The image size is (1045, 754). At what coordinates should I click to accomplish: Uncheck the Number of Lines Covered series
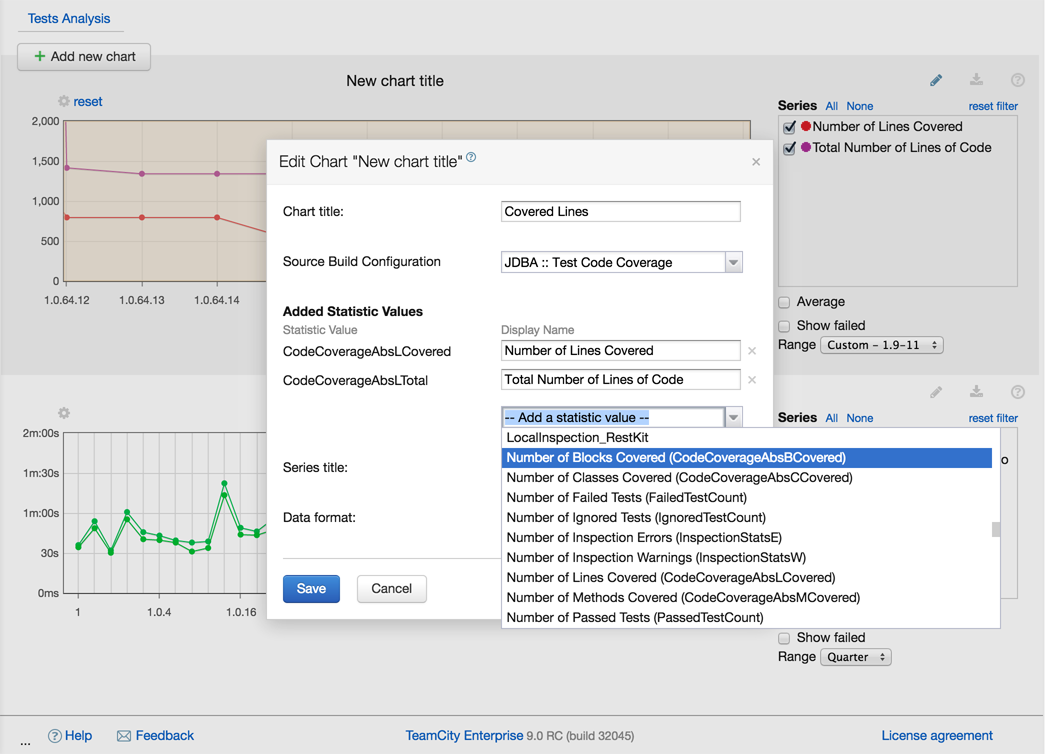pyautogui.click(x=790, y=127)
